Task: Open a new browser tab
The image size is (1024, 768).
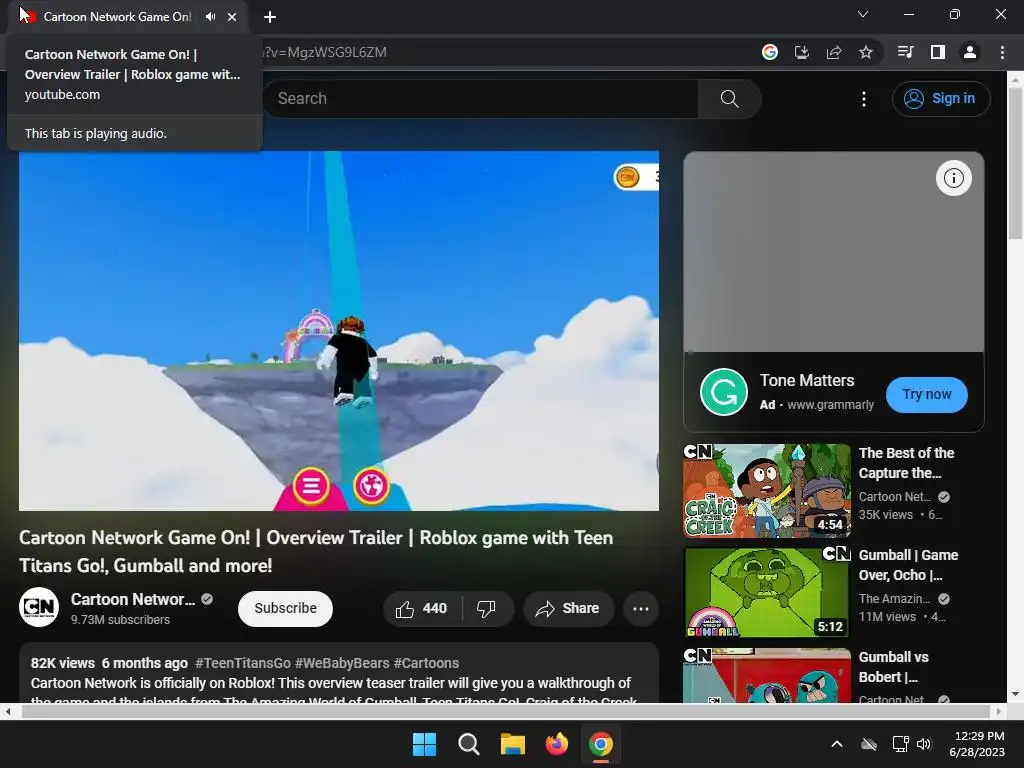Action: (x=270, y=17)
